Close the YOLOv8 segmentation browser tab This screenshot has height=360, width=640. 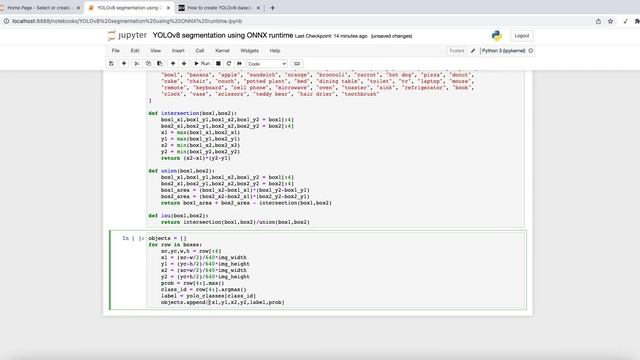coord(168,8)
